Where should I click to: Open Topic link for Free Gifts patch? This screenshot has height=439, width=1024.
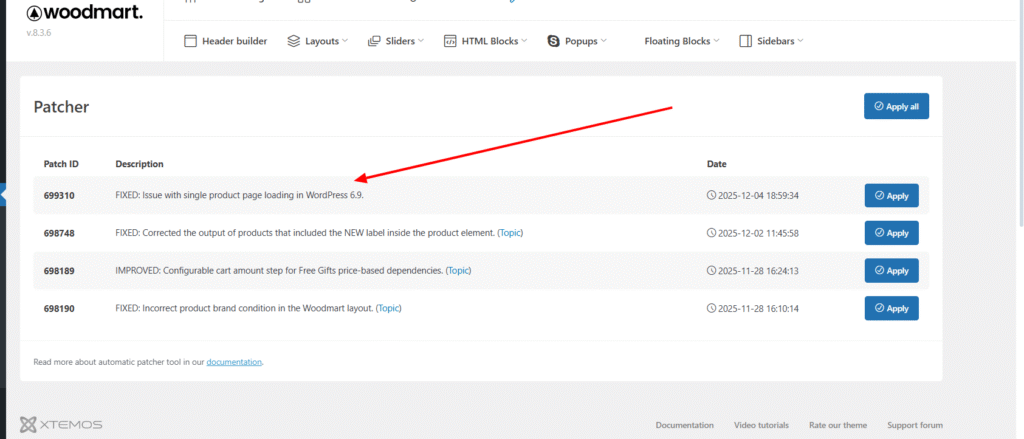pos(458,270)
